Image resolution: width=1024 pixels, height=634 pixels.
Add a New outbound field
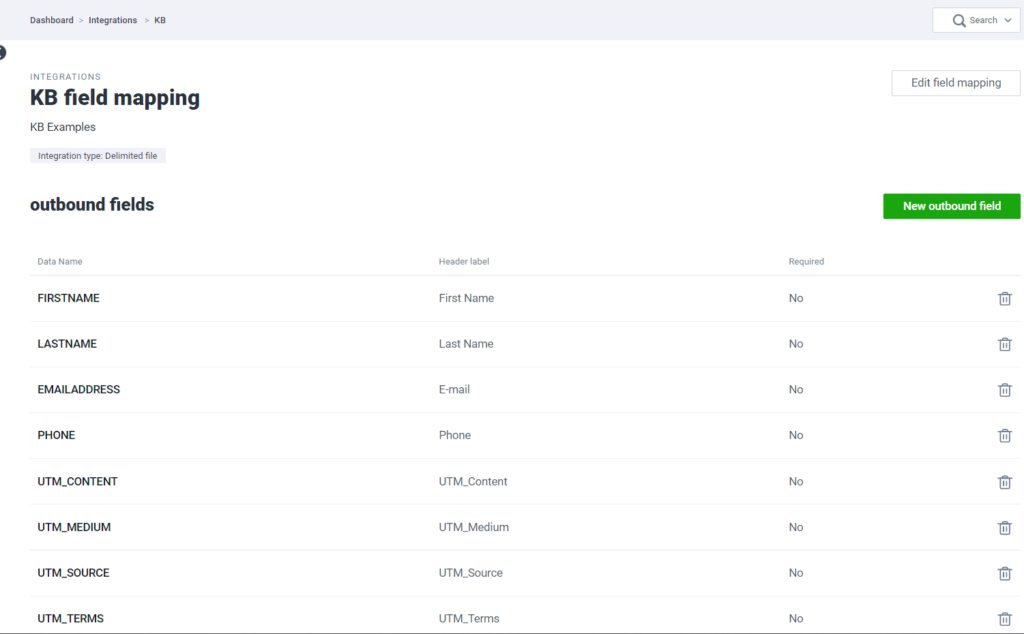(x=951, y=206)
